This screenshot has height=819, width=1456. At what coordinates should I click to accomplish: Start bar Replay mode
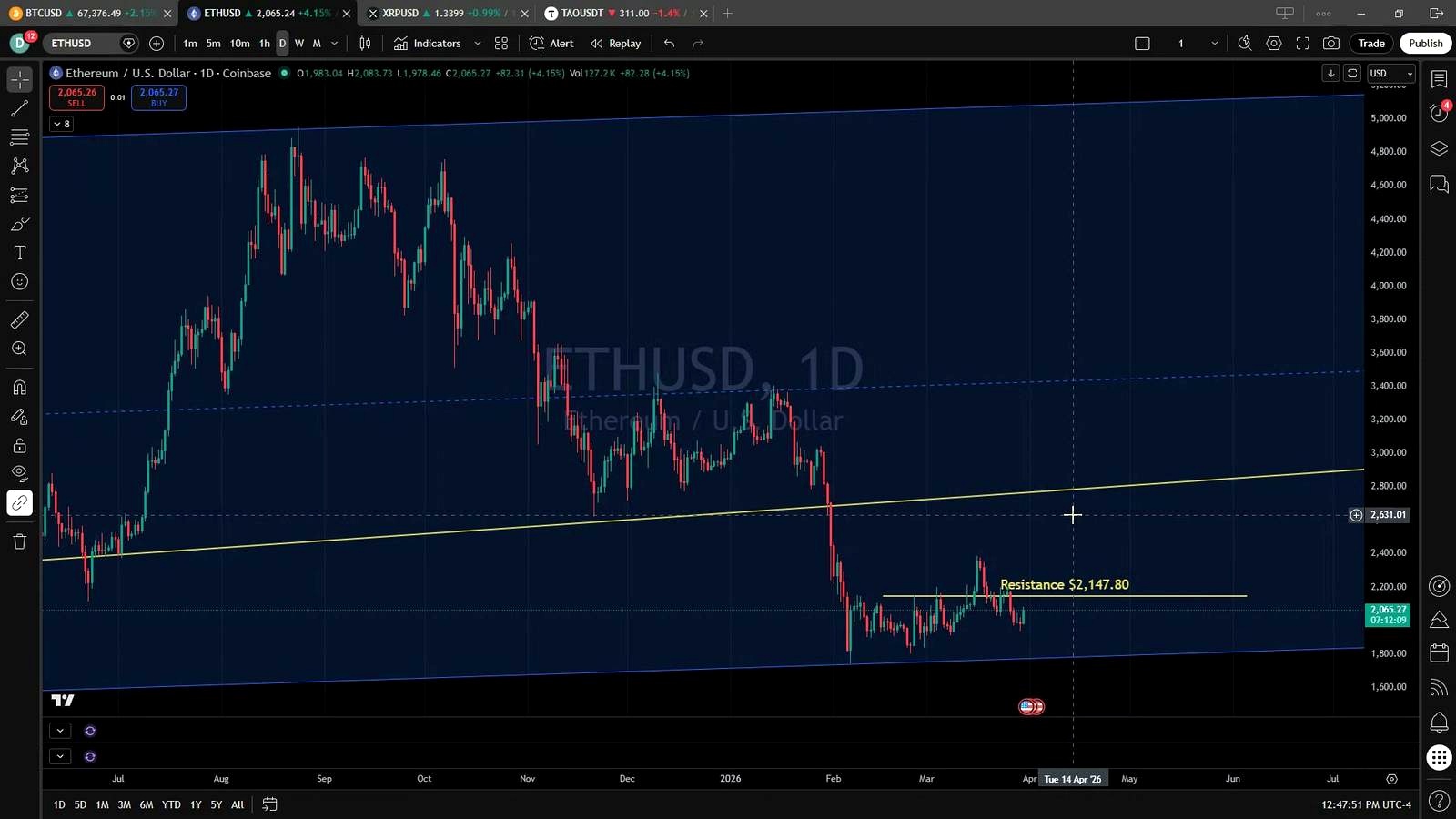tap(616, 43)
